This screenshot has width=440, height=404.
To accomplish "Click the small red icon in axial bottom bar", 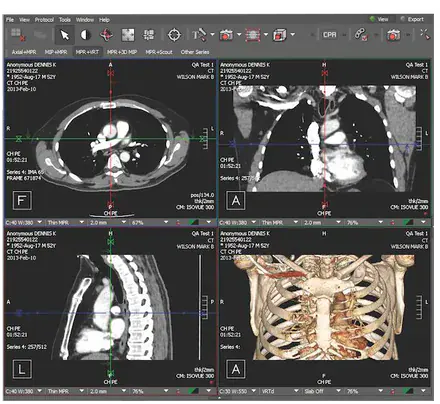I will click(x=178, y=222).
